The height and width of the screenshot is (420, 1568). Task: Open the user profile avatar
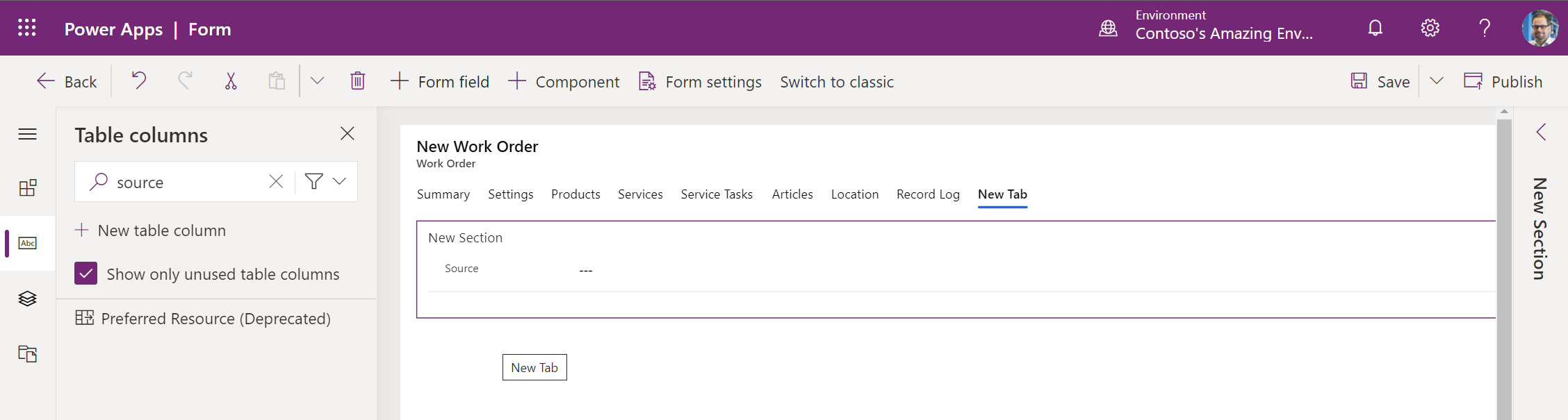1540,28
